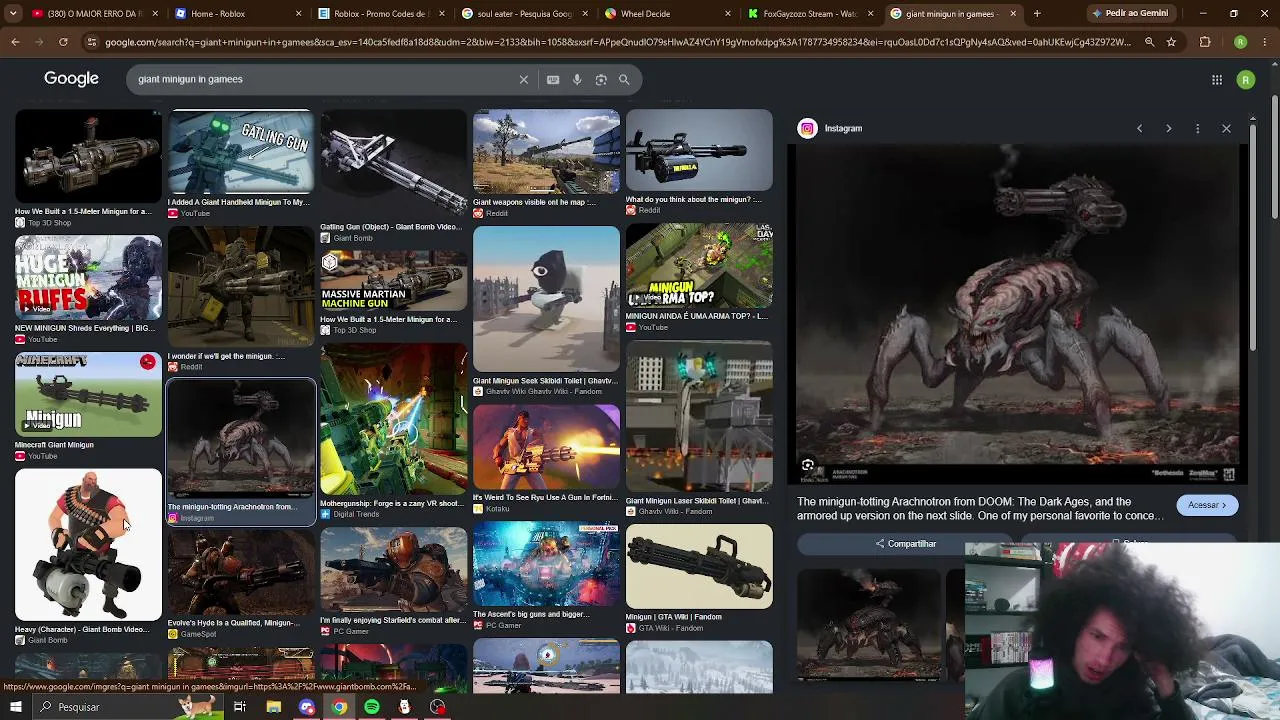Open the Ryu Use A Gun Kotaku result
Image resolution: width=1280 pixels, height=720 pixels.
[546, 447]
